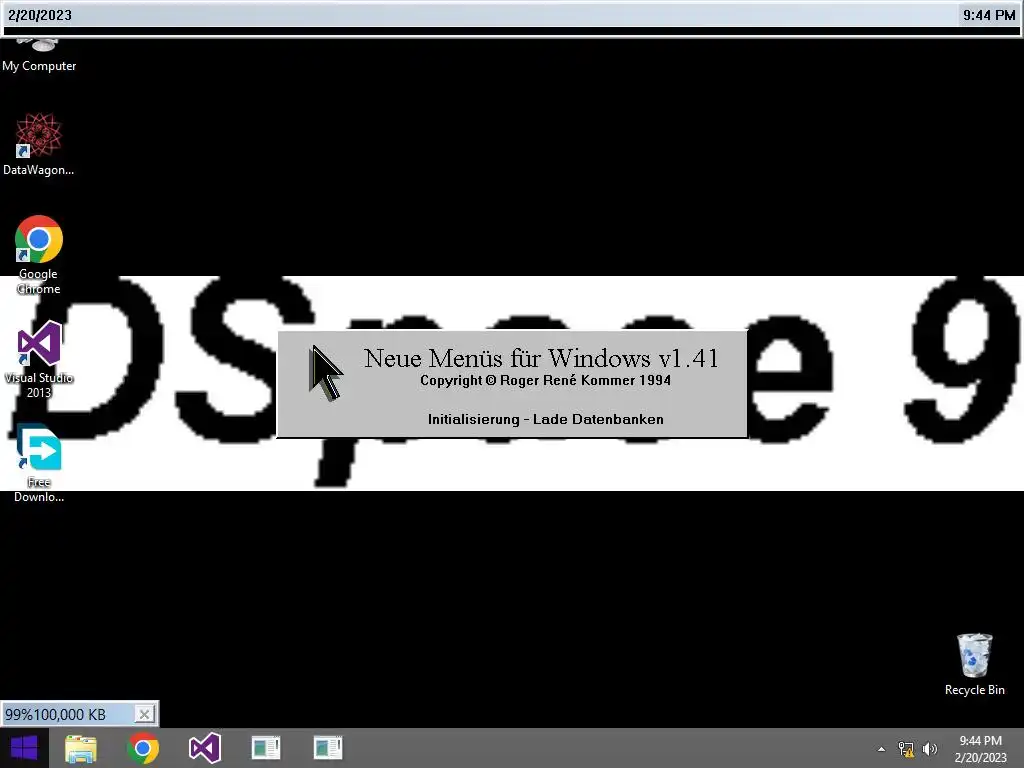Open the Free Download Manager desktop shortcut
Image resolution: width=1024 pixels, height=768 pixels.
[x=39, y=463]
